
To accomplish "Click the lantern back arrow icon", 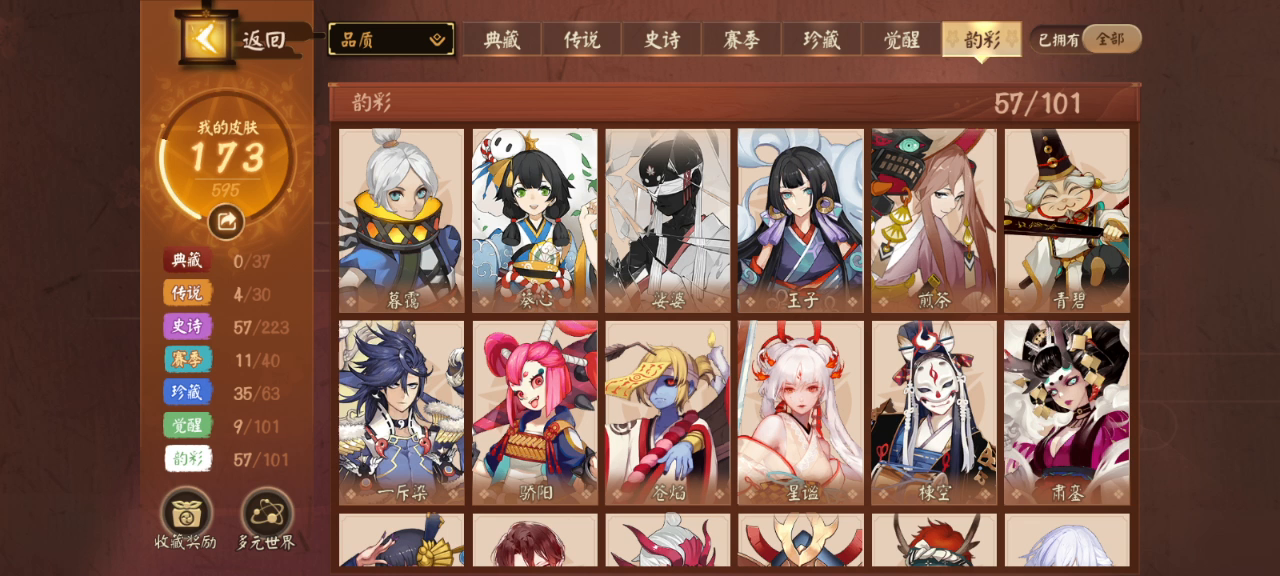I will point(207,38).
